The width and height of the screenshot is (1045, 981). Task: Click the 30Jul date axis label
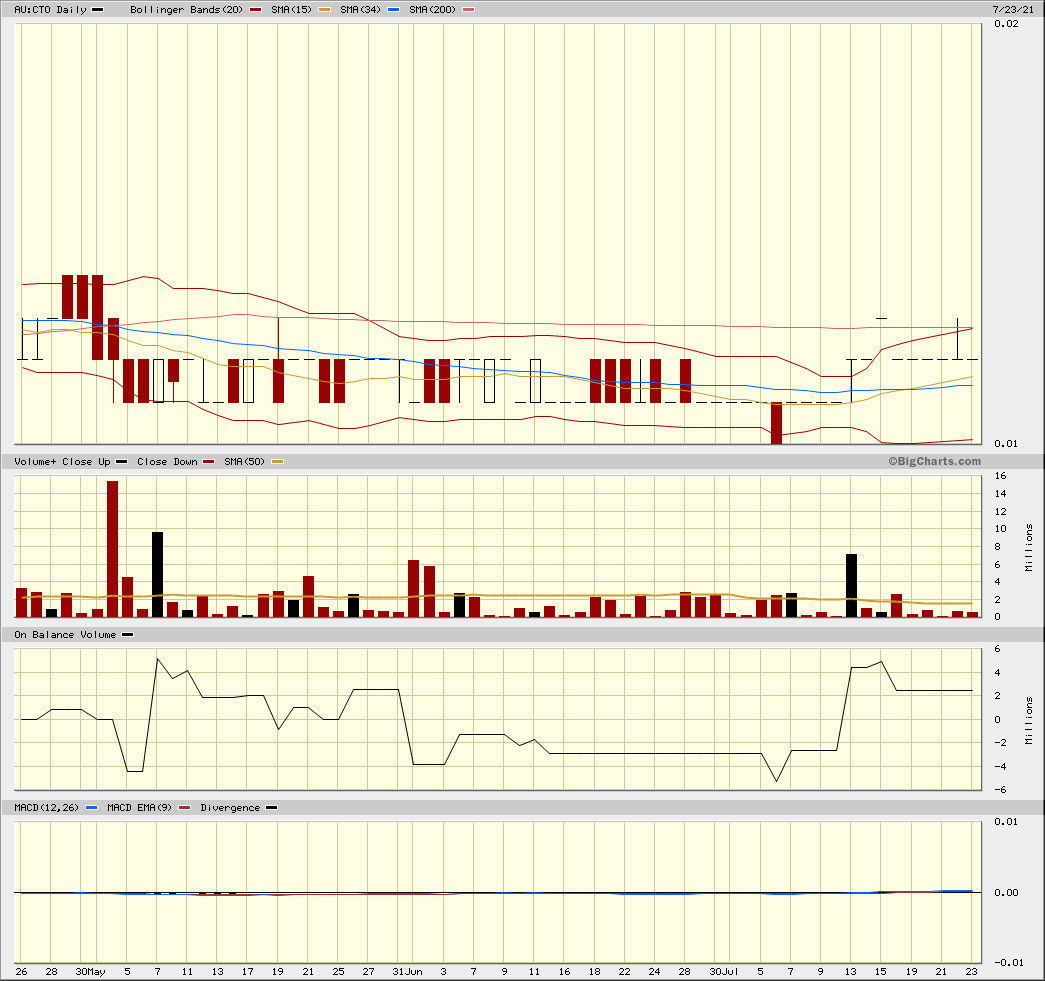(x=724, y=972)
